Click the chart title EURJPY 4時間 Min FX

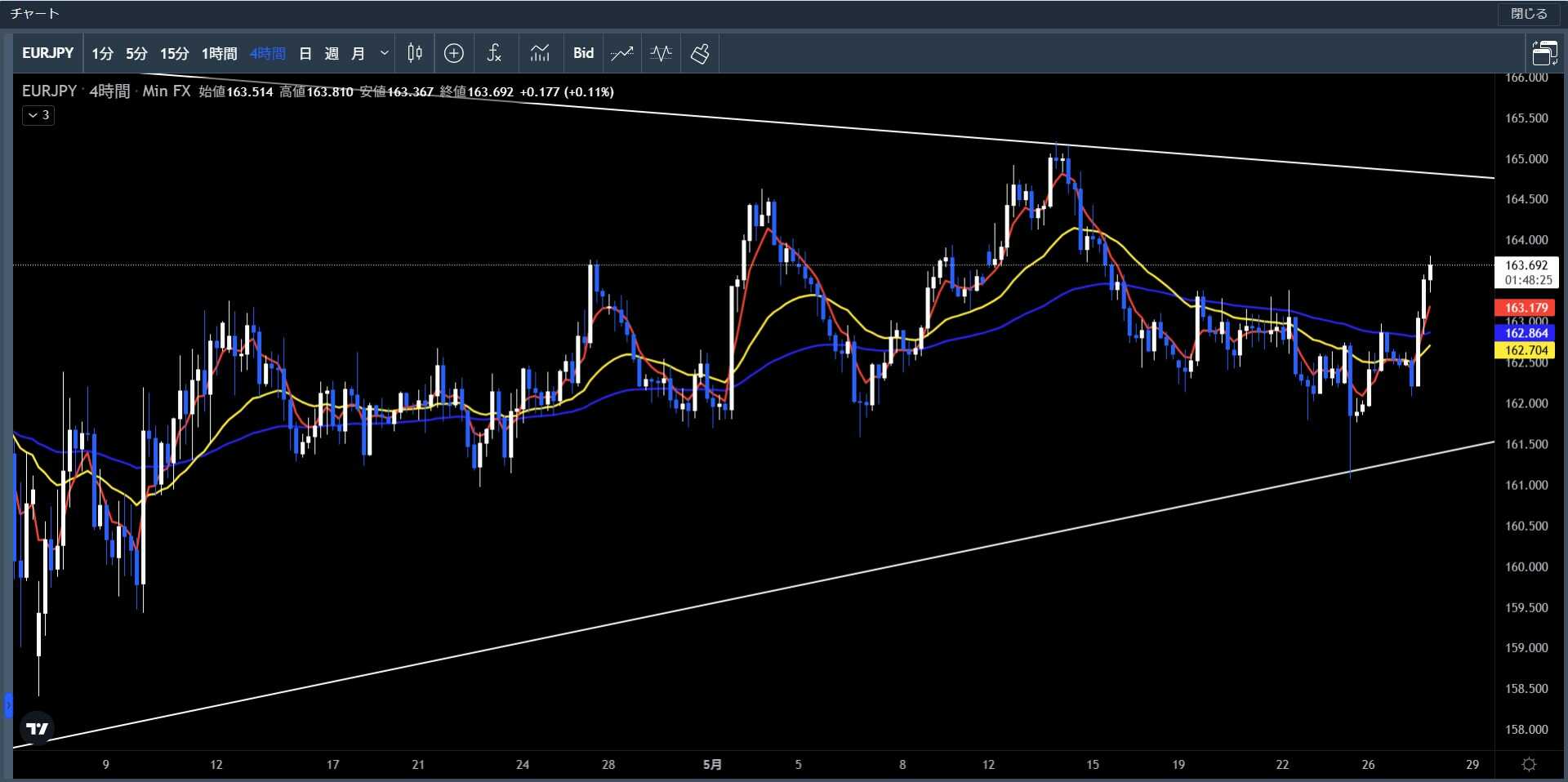pyautogui.click(x=106, y=91)
